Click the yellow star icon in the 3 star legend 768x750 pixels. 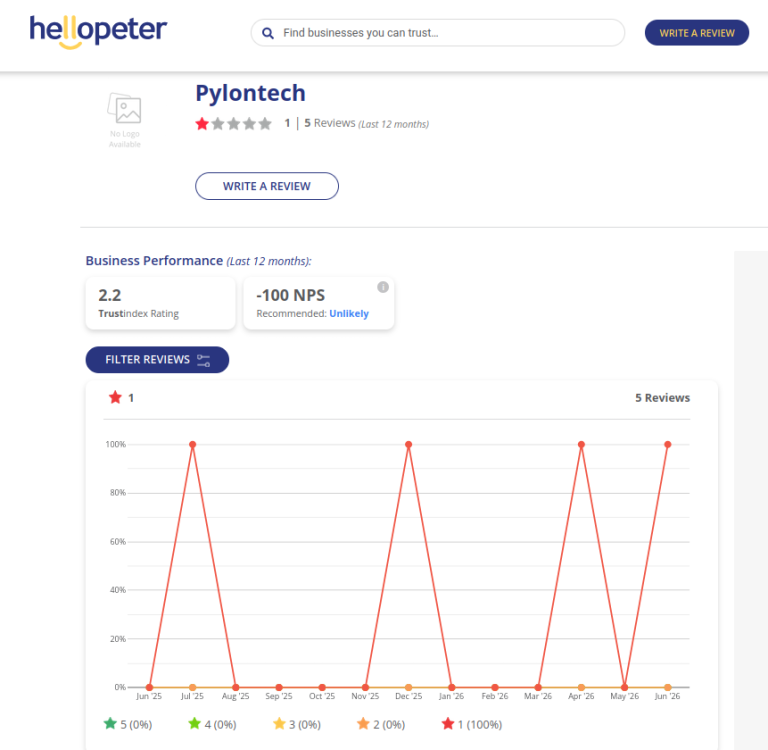(279, 724)
